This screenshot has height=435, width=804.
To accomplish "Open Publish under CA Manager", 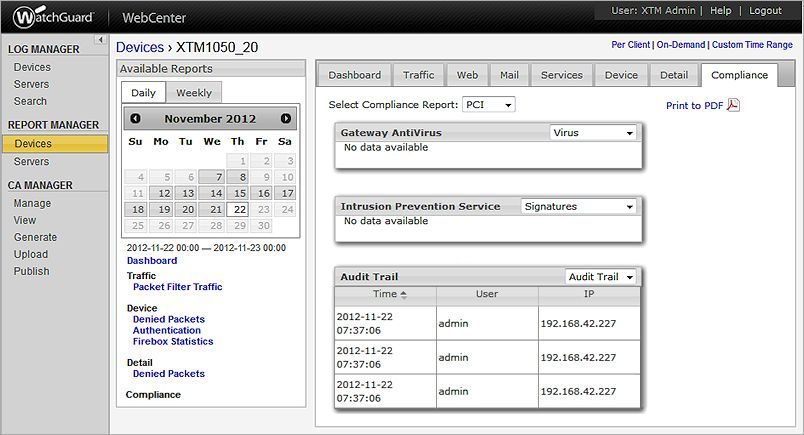I will click(x=31, y=271).
